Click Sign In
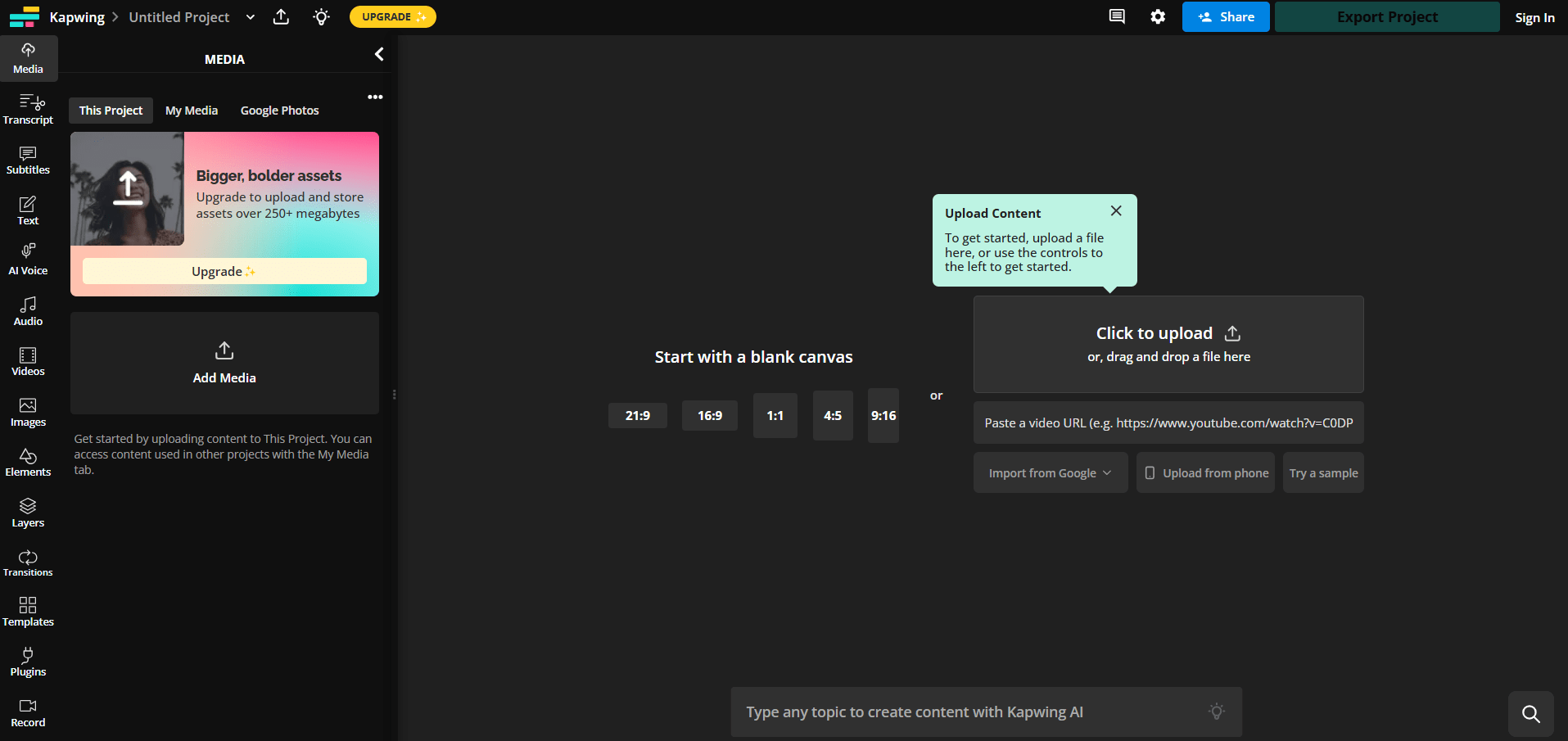 pyautogui.click(x=1534, y=17)
